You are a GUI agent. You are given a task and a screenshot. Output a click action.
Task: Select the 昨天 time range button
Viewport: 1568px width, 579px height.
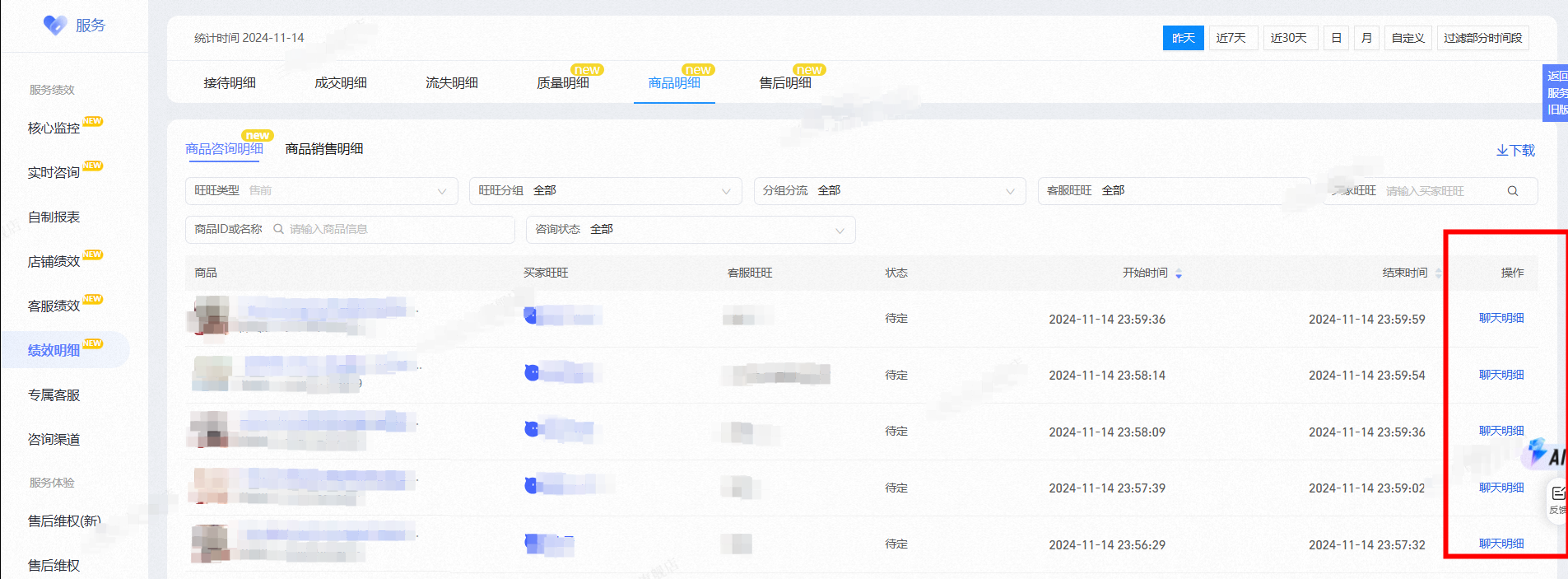click(1184, 38)
